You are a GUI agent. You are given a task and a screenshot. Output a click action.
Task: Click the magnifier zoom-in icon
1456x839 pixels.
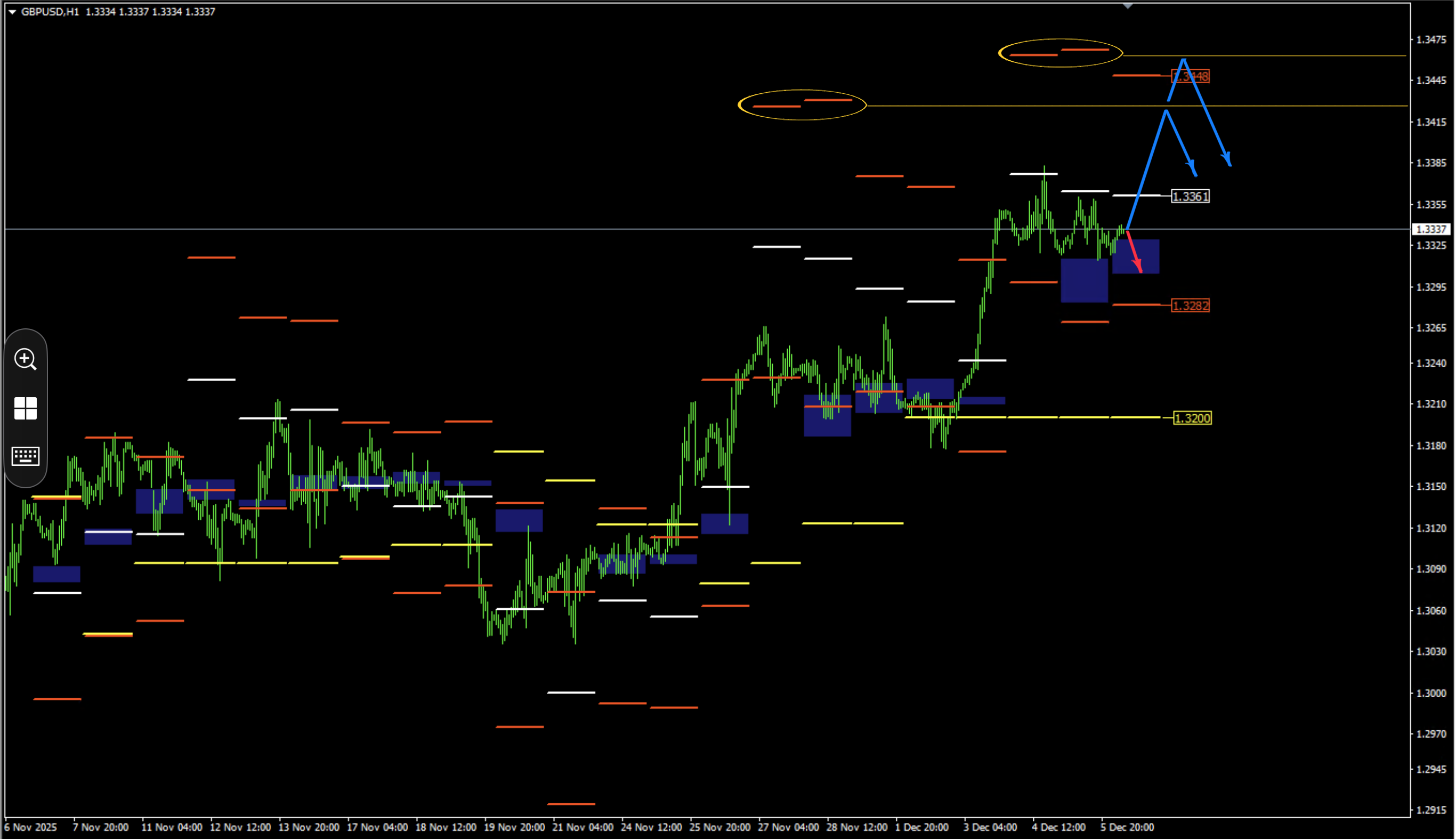26,359
